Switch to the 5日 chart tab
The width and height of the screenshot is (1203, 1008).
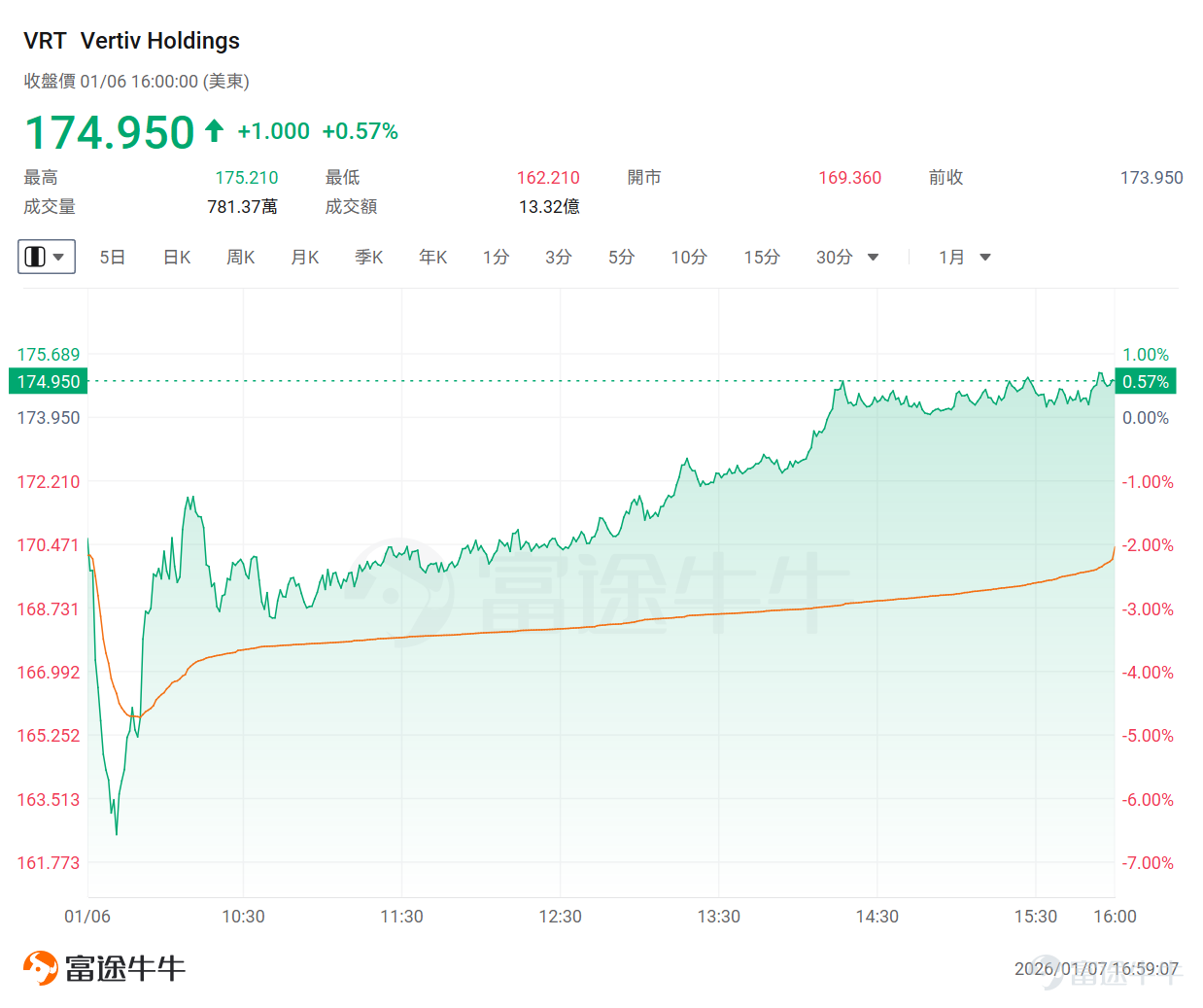[113, 258]
